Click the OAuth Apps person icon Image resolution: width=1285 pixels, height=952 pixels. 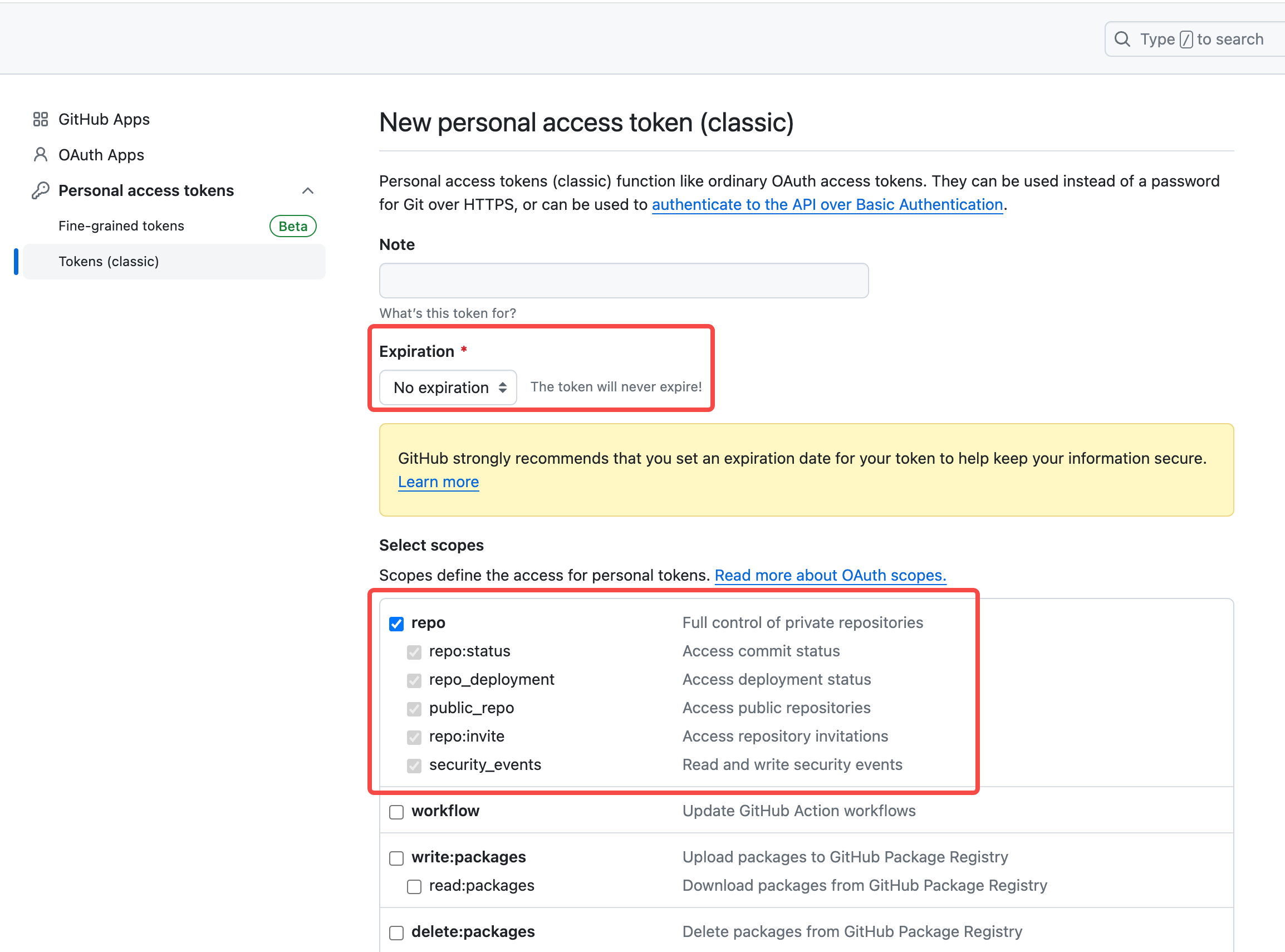[x=40, y=154]
